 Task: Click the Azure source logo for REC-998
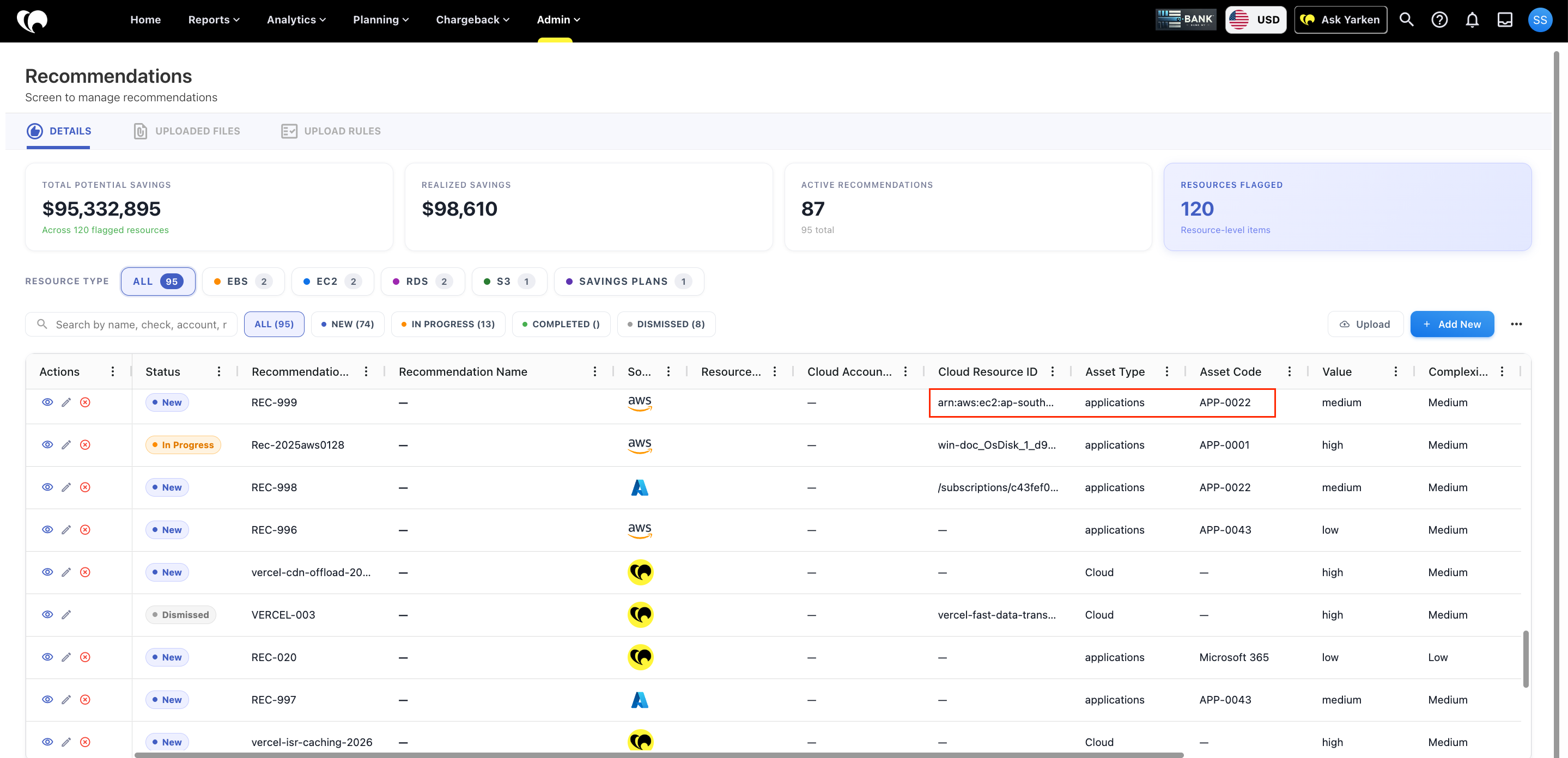pyautogui.click(x=640, y=488)
